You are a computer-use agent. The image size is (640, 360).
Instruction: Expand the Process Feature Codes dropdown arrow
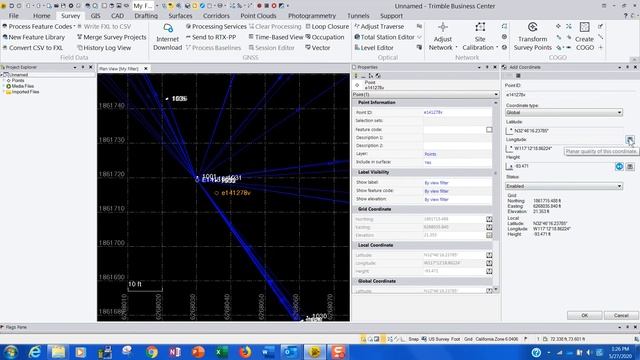tap(74, 26)
